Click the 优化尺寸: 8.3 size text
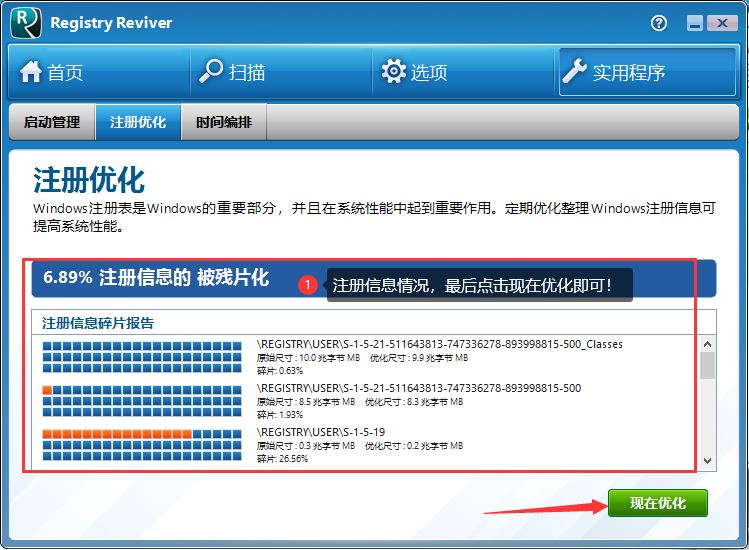The image size is (749, 550). (x=414, y=402)
